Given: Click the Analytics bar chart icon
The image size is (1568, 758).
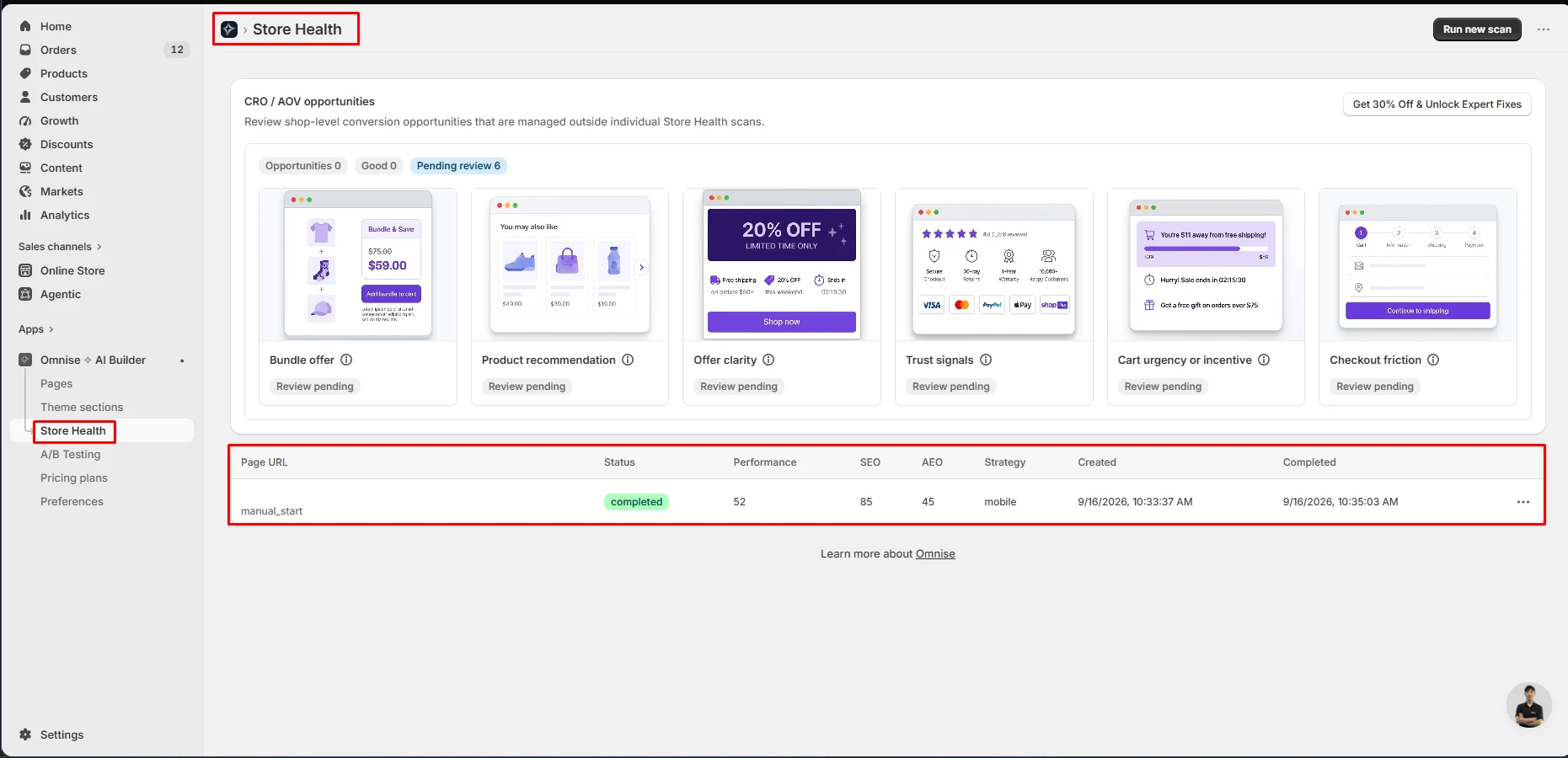Looking at the screenshot, I should click(x=25, y=215).
